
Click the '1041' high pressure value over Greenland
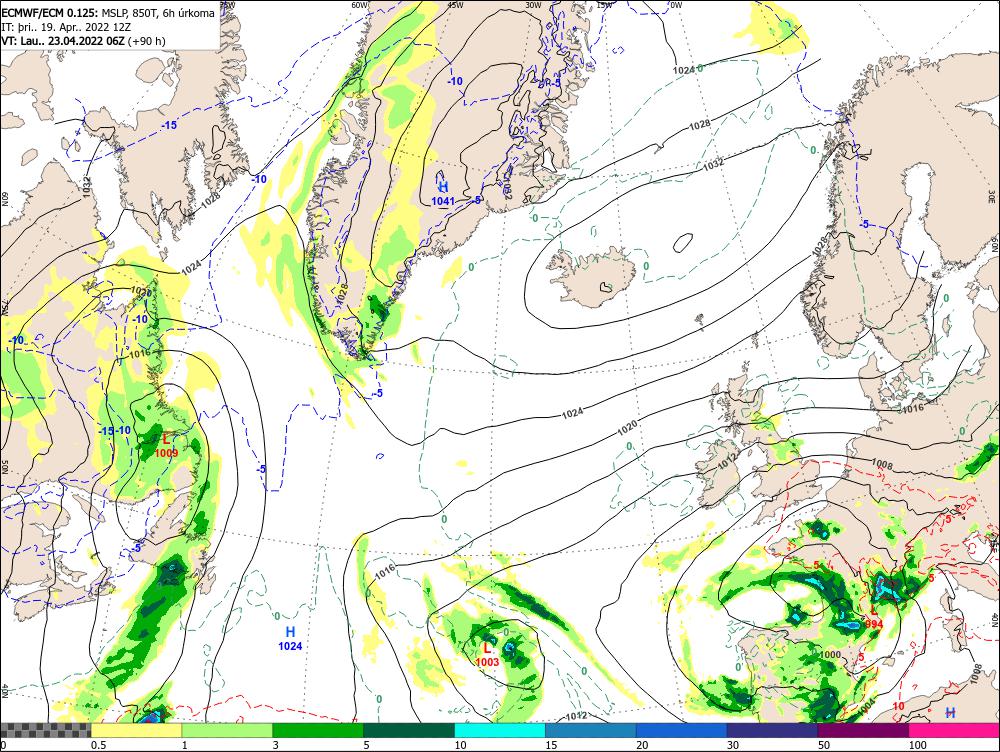click(443, 202)
